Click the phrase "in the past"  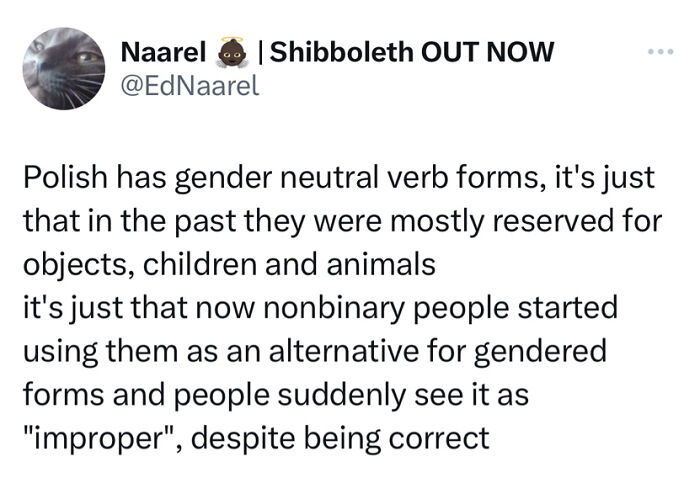(x=122, y=221)
